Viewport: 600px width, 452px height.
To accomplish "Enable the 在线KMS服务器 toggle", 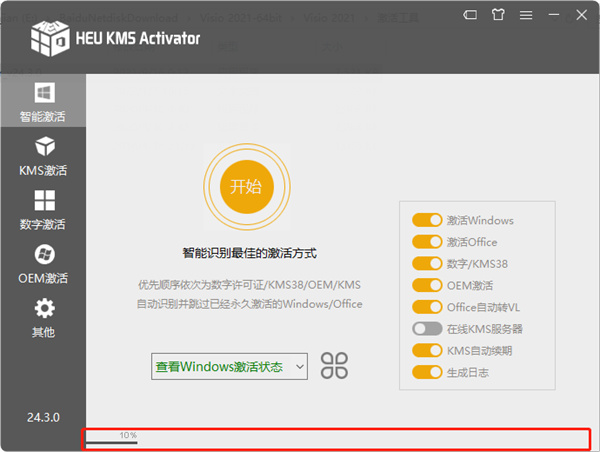I will (x=427, y=328).
